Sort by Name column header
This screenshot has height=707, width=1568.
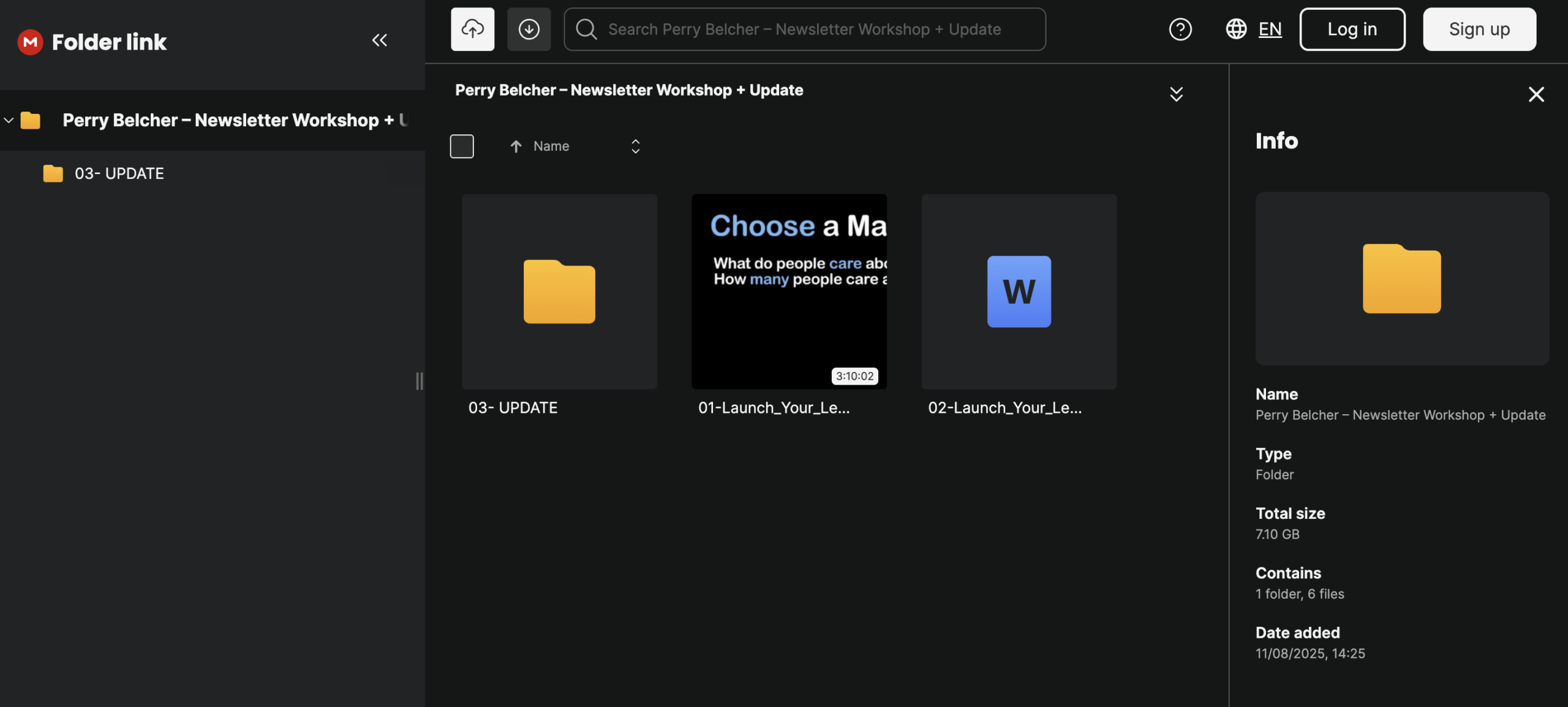(x=551, y=146)
